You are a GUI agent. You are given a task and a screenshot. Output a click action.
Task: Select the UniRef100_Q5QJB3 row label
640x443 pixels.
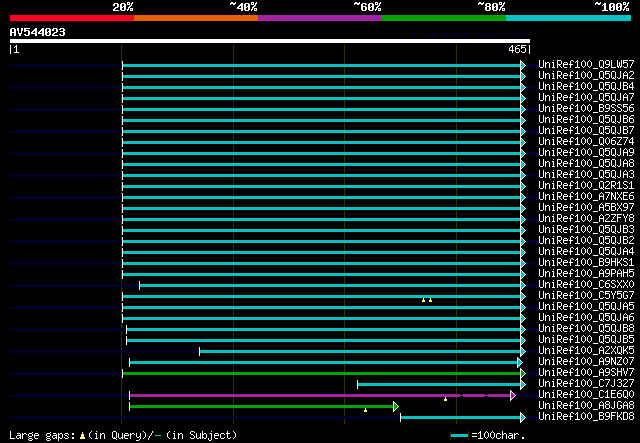point(586,229)
